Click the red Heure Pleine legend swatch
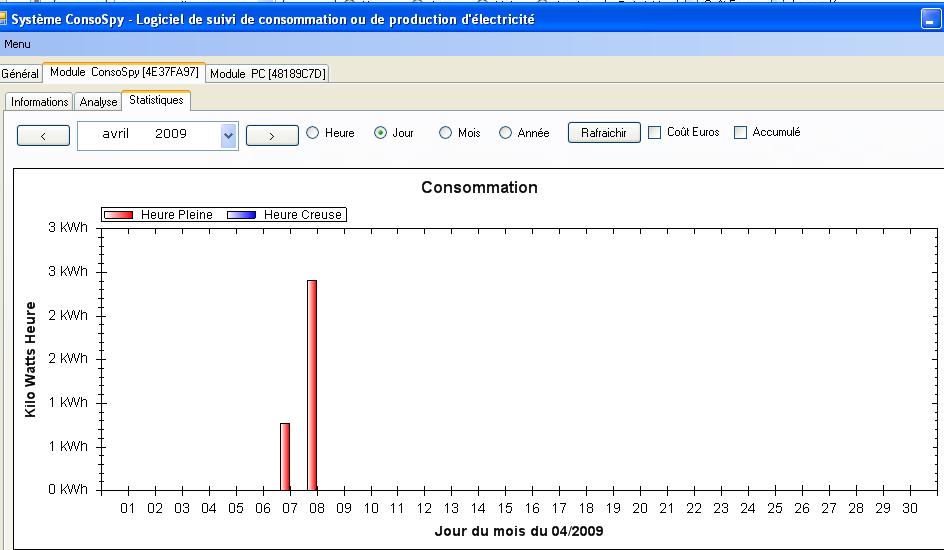 119,215
